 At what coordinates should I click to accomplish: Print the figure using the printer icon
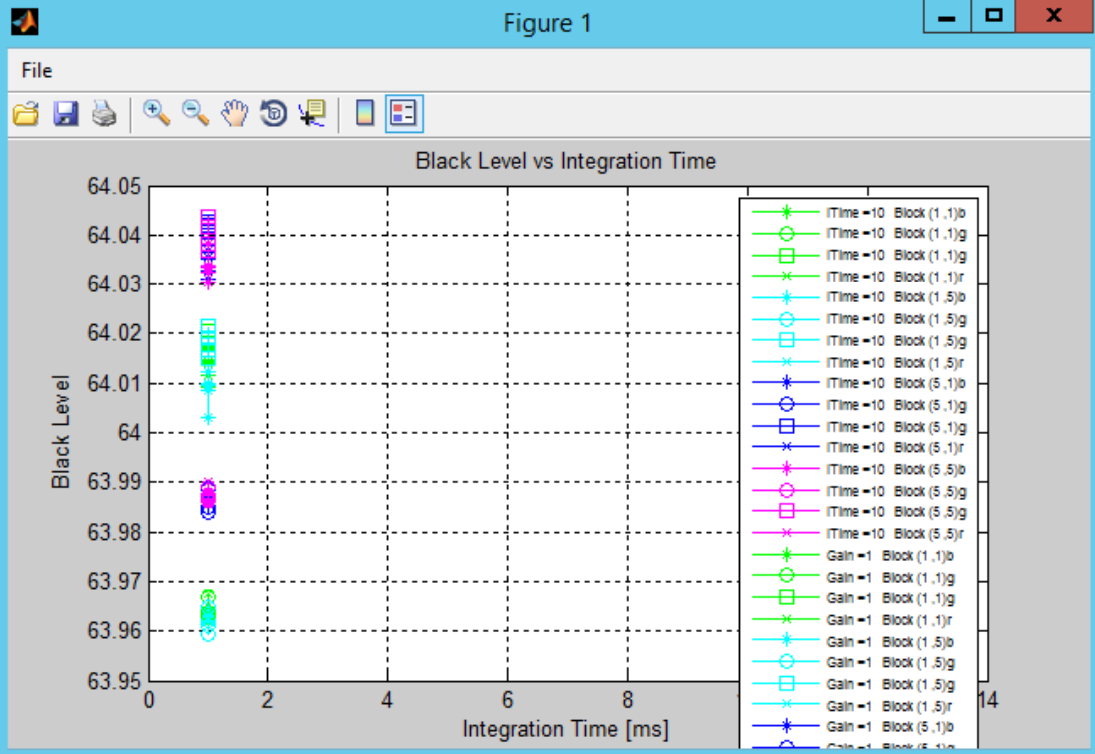click(104, 114)
